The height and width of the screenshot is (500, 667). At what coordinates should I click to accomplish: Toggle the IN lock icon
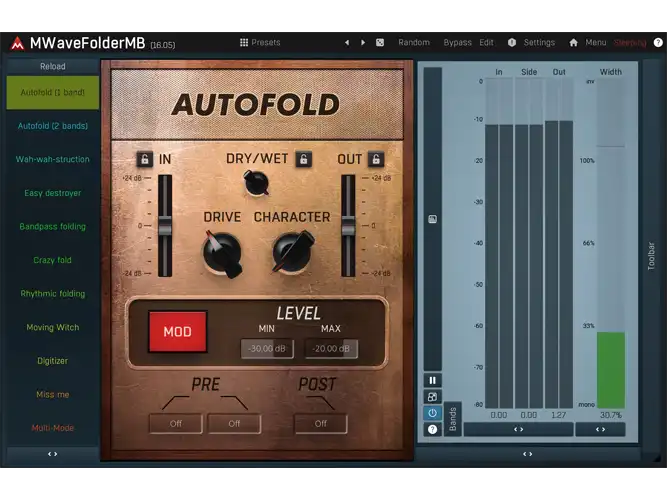coord(145,159)
